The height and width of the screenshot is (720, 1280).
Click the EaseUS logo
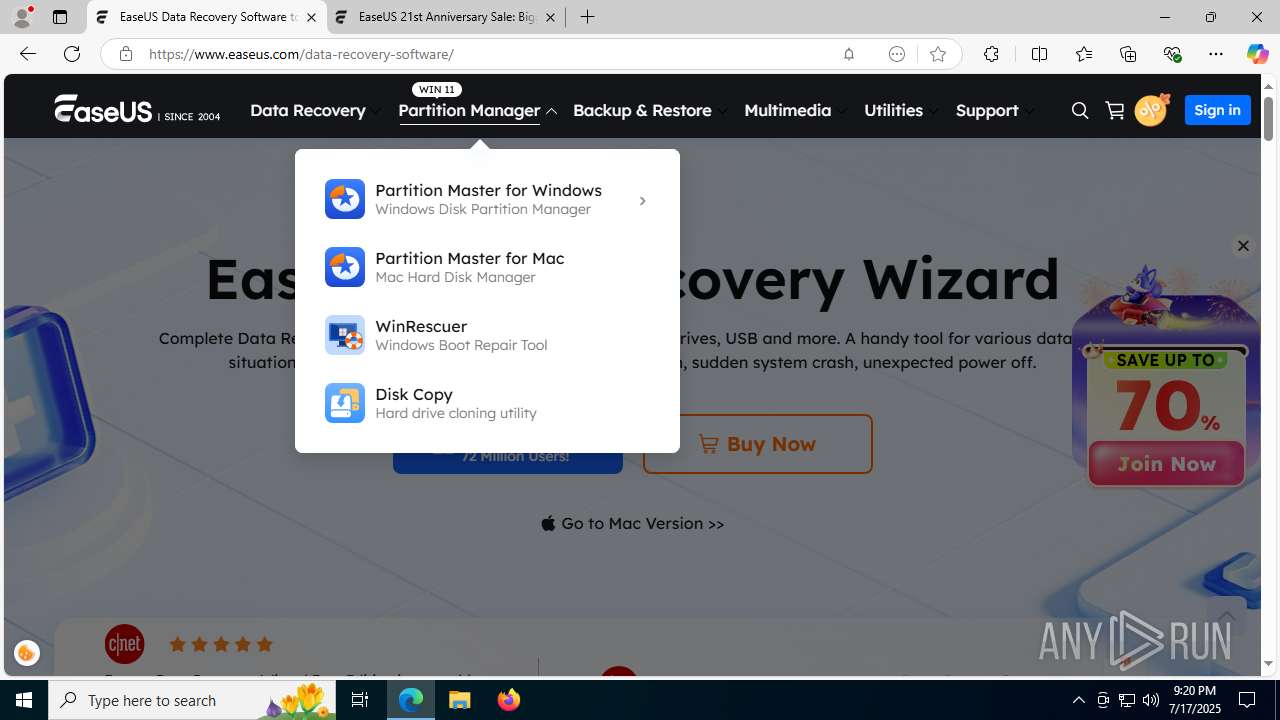137,109
